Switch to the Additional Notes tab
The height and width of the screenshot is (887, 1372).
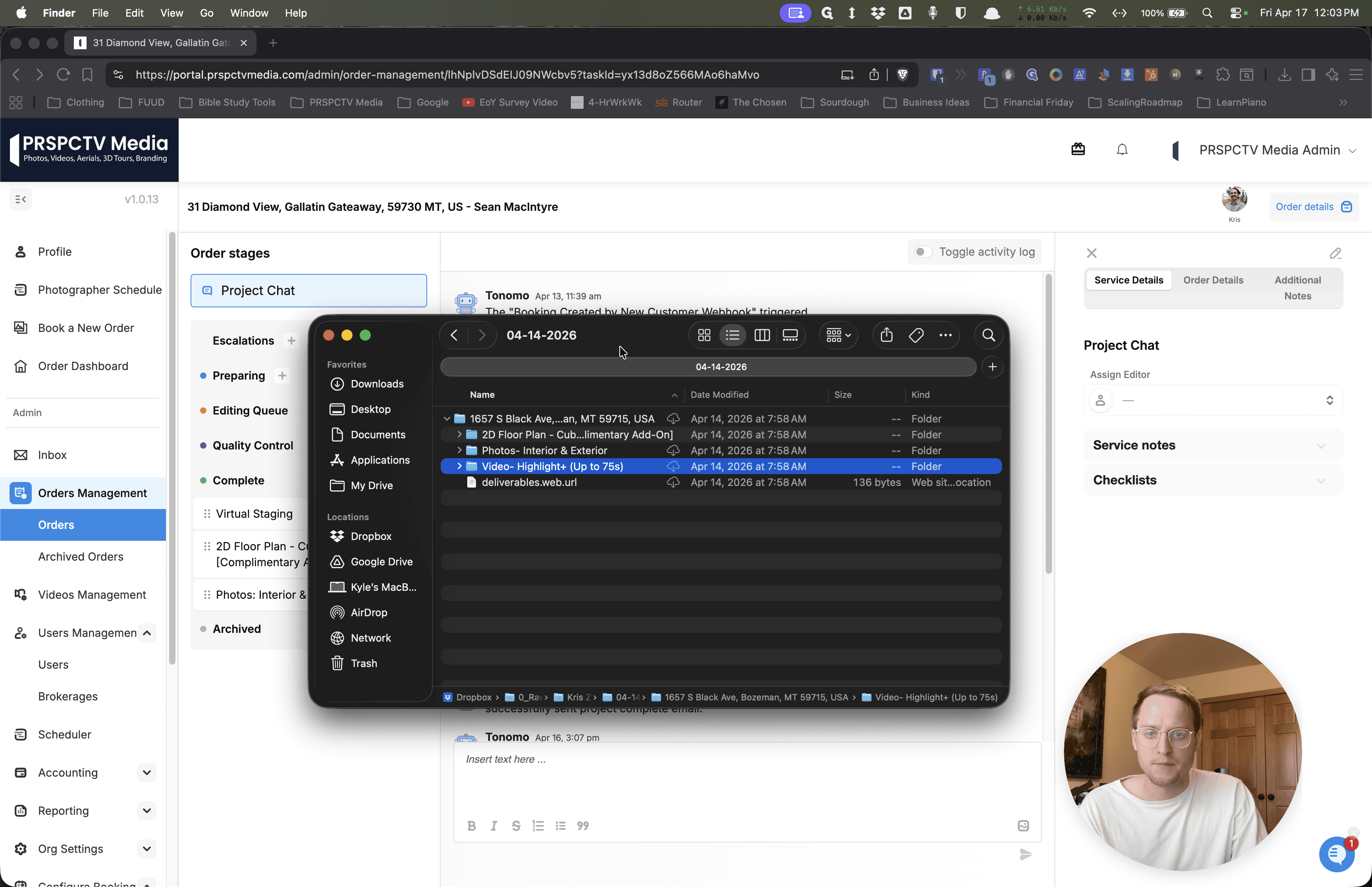pos(1297,288)
